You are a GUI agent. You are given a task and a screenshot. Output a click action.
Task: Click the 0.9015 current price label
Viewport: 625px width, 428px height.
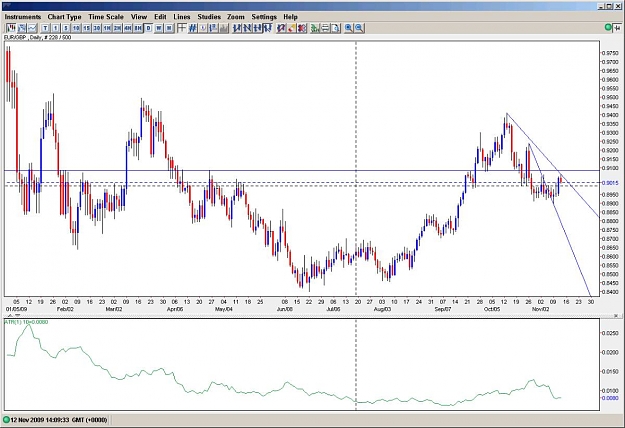pyautogui.click(x=610, y=183)
